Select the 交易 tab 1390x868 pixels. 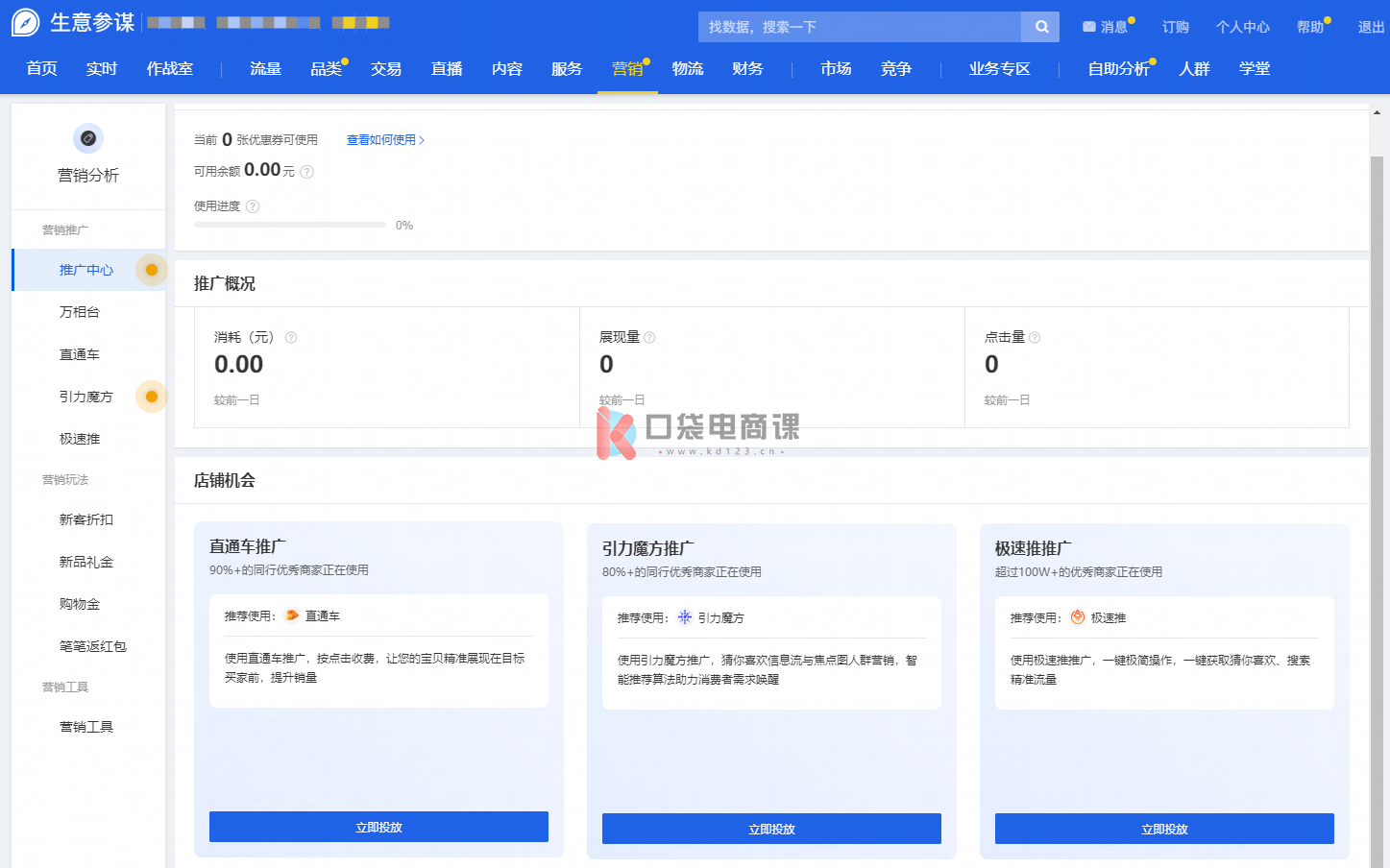click(x=386, y=69)
